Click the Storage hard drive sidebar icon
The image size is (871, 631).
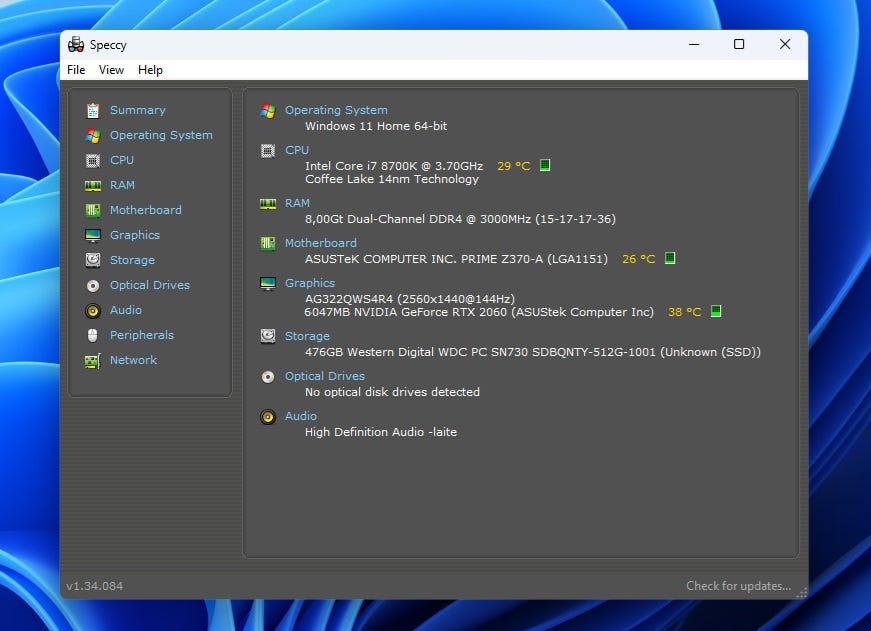[x=93, y=260]
